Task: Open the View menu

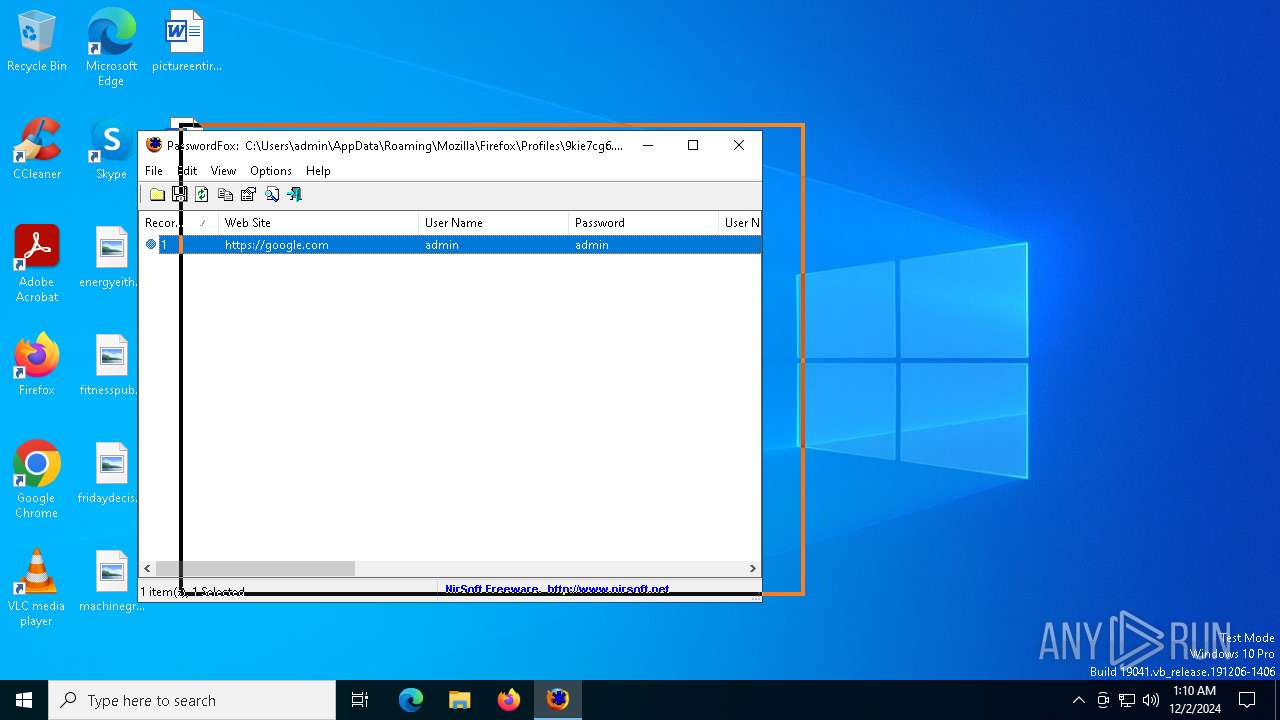Action: pyautogui.click(x=223, y=171)
